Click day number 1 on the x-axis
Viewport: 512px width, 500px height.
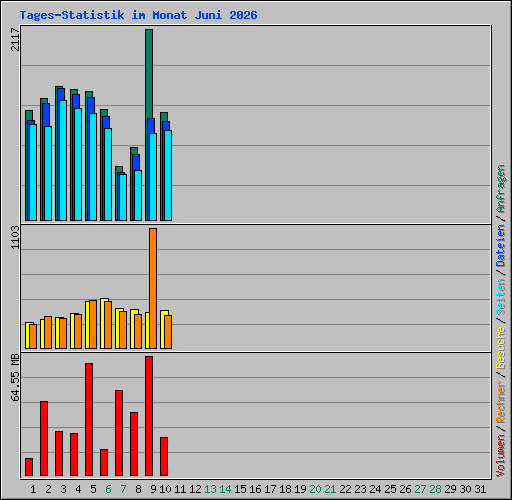(x=33, y=489)
